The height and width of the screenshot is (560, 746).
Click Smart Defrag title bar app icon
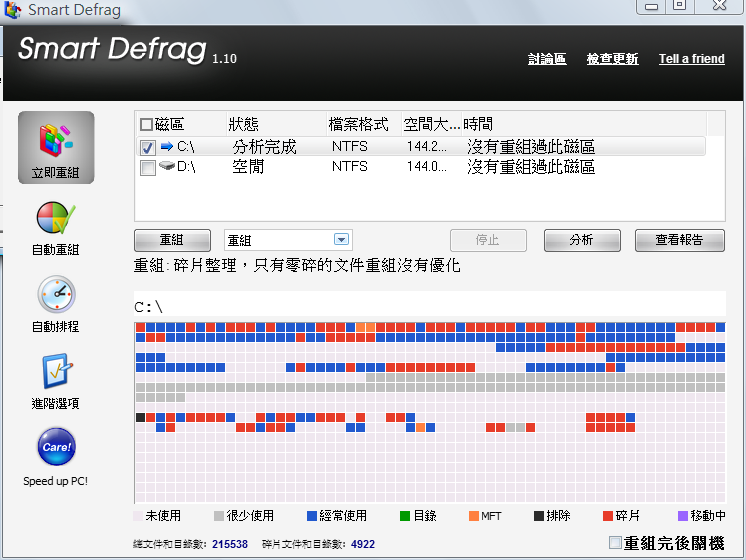(13, 10)
